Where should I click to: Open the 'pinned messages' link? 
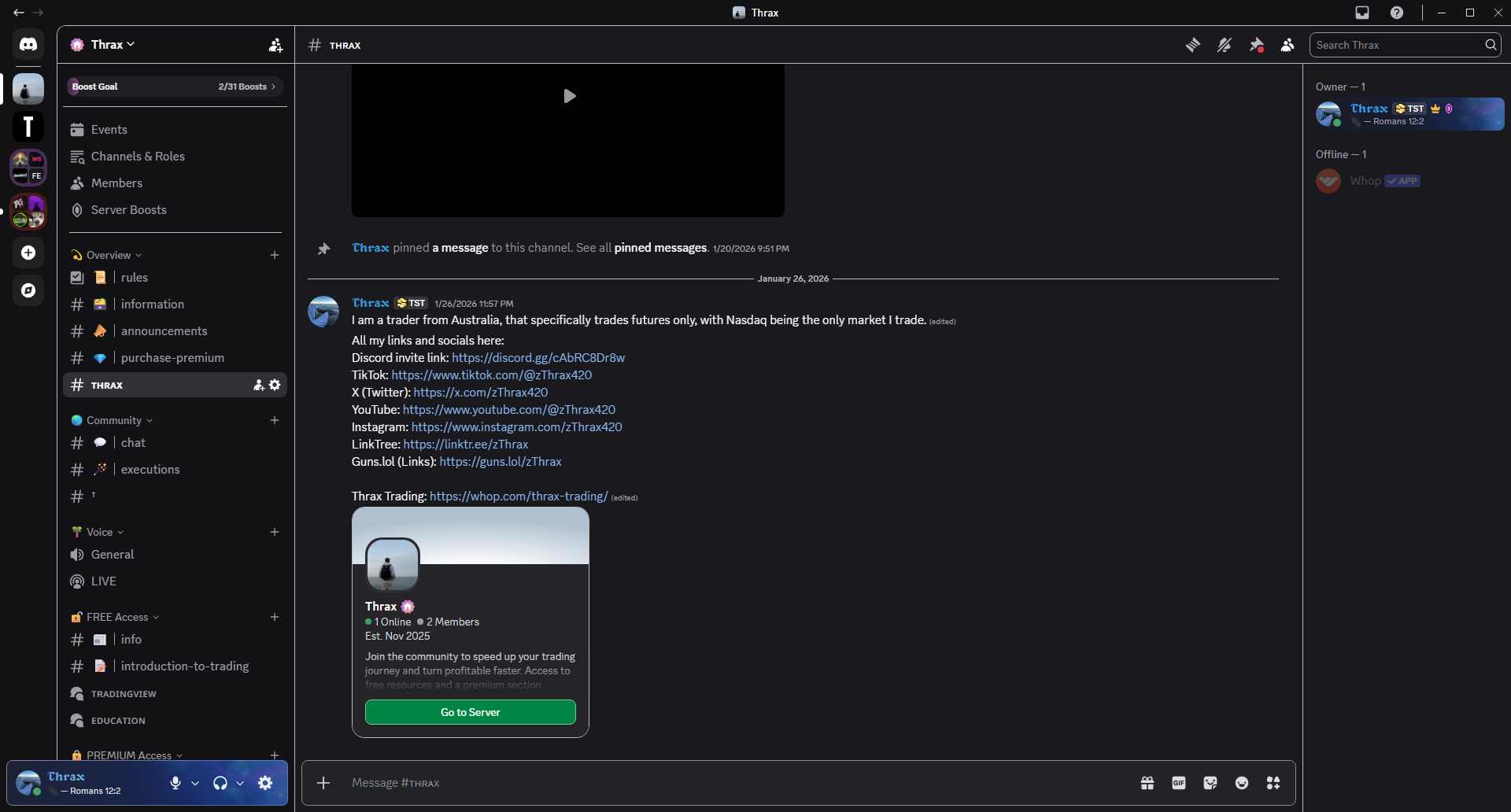(660, 248)
